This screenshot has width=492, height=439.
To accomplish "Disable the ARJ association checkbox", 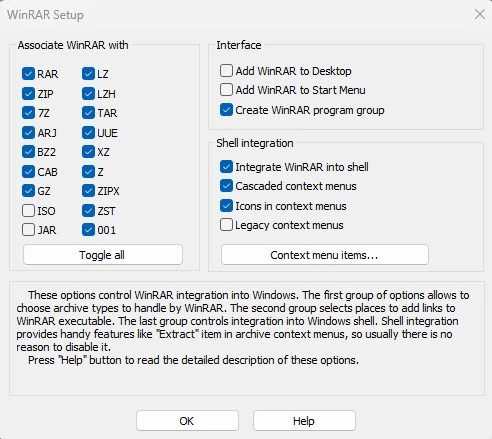I will [28, 133].
